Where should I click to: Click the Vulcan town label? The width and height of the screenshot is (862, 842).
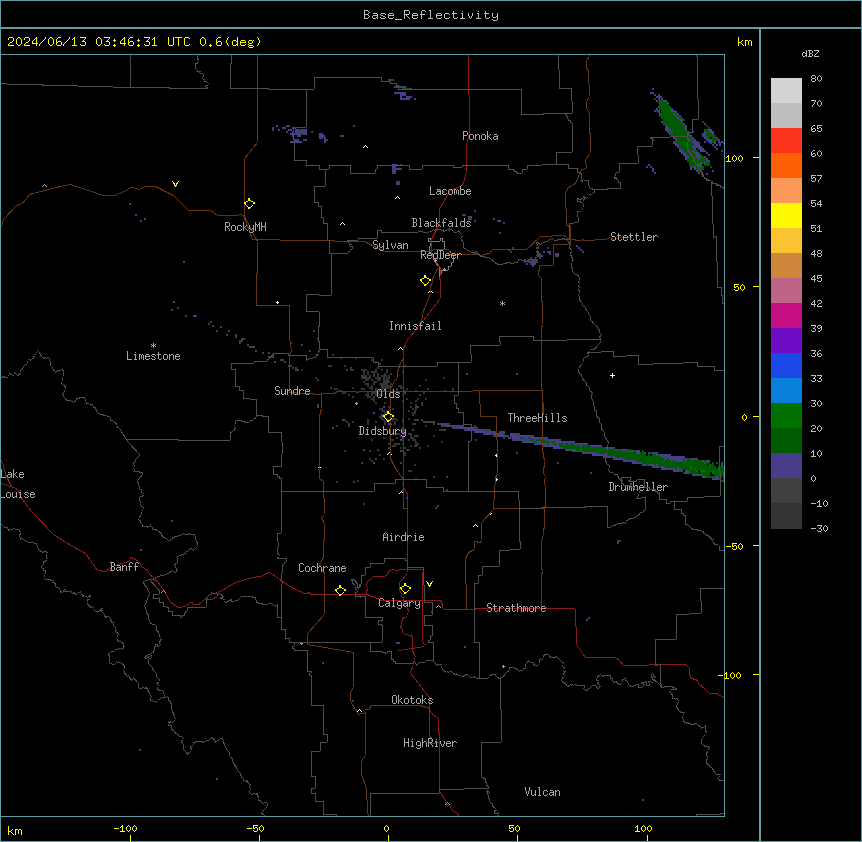[543, 792]
